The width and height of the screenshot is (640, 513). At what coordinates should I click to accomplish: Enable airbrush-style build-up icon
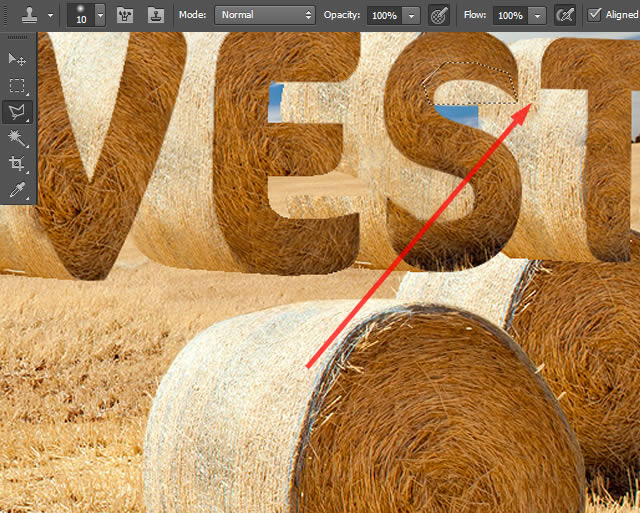point(565,16)
